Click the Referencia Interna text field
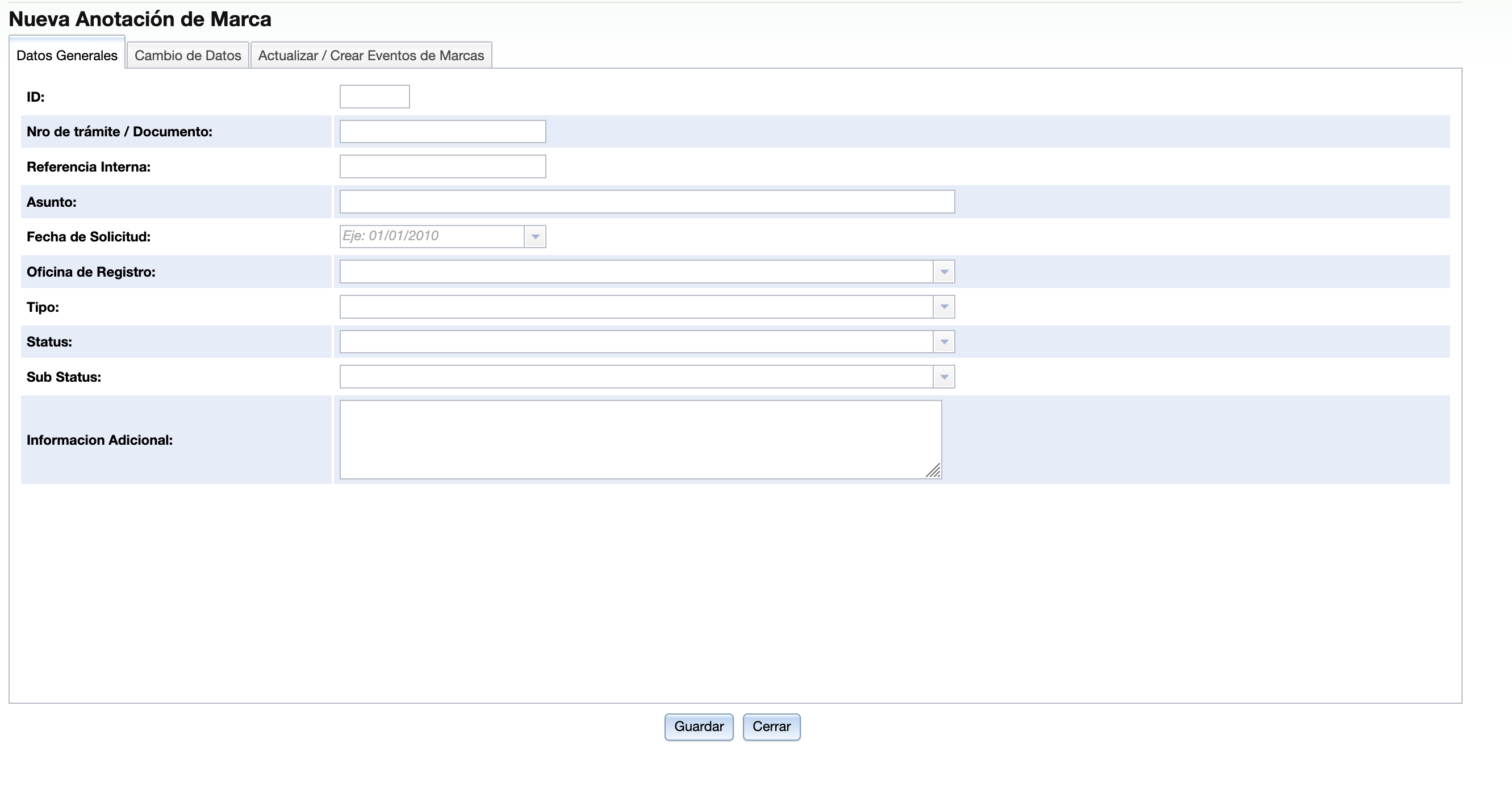The image size is (1512, 785). pyautogui.click(x=442, y=167)
